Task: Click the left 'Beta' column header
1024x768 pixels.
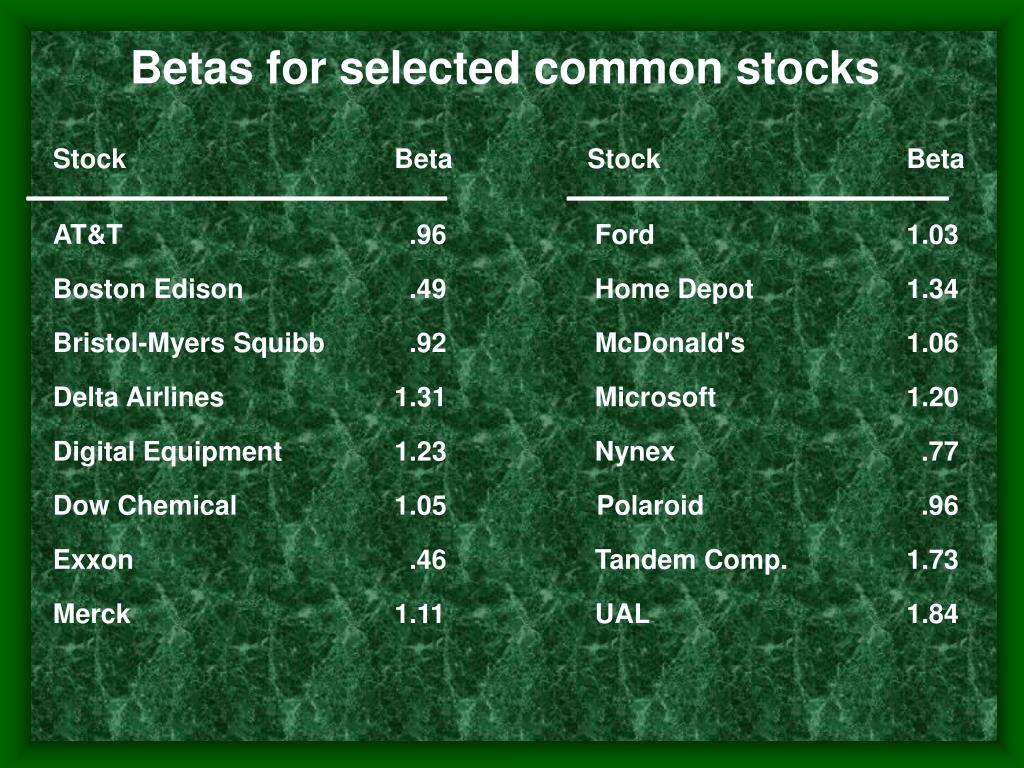Action: click(x=423, y=159)
